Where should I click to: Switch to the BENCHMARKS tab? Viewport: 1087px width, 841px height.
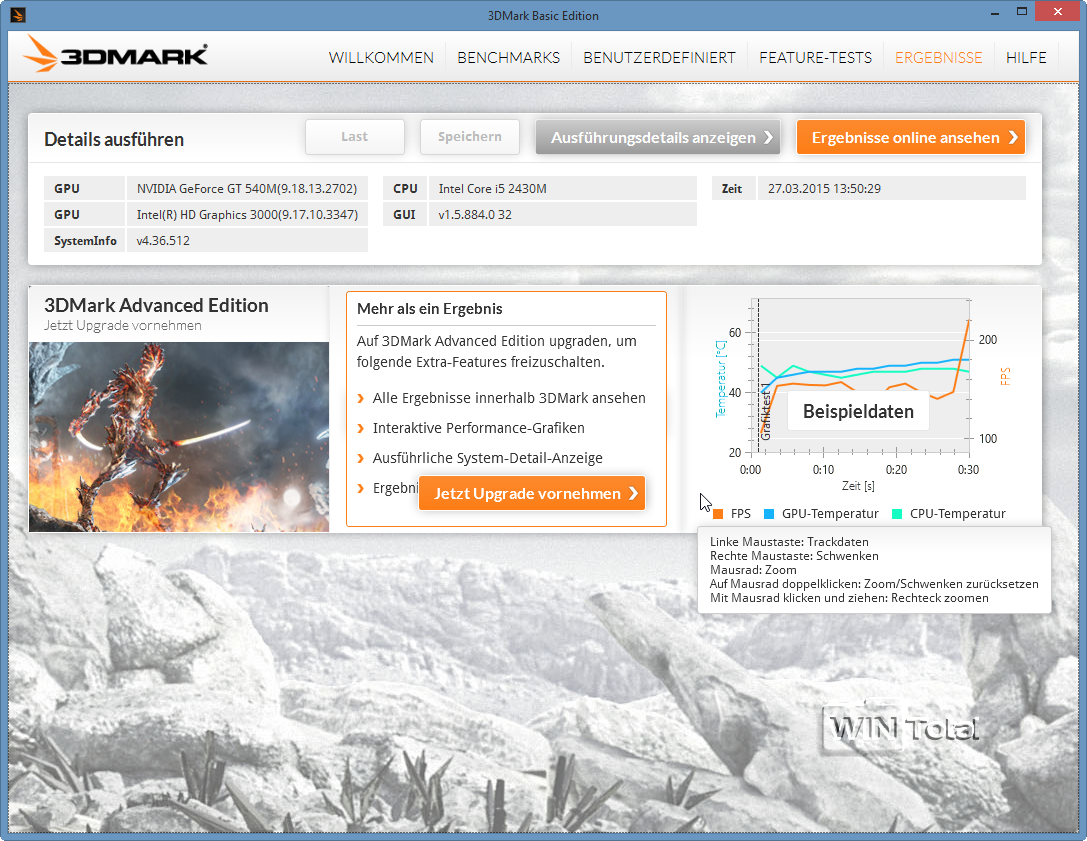coord(508,58)
